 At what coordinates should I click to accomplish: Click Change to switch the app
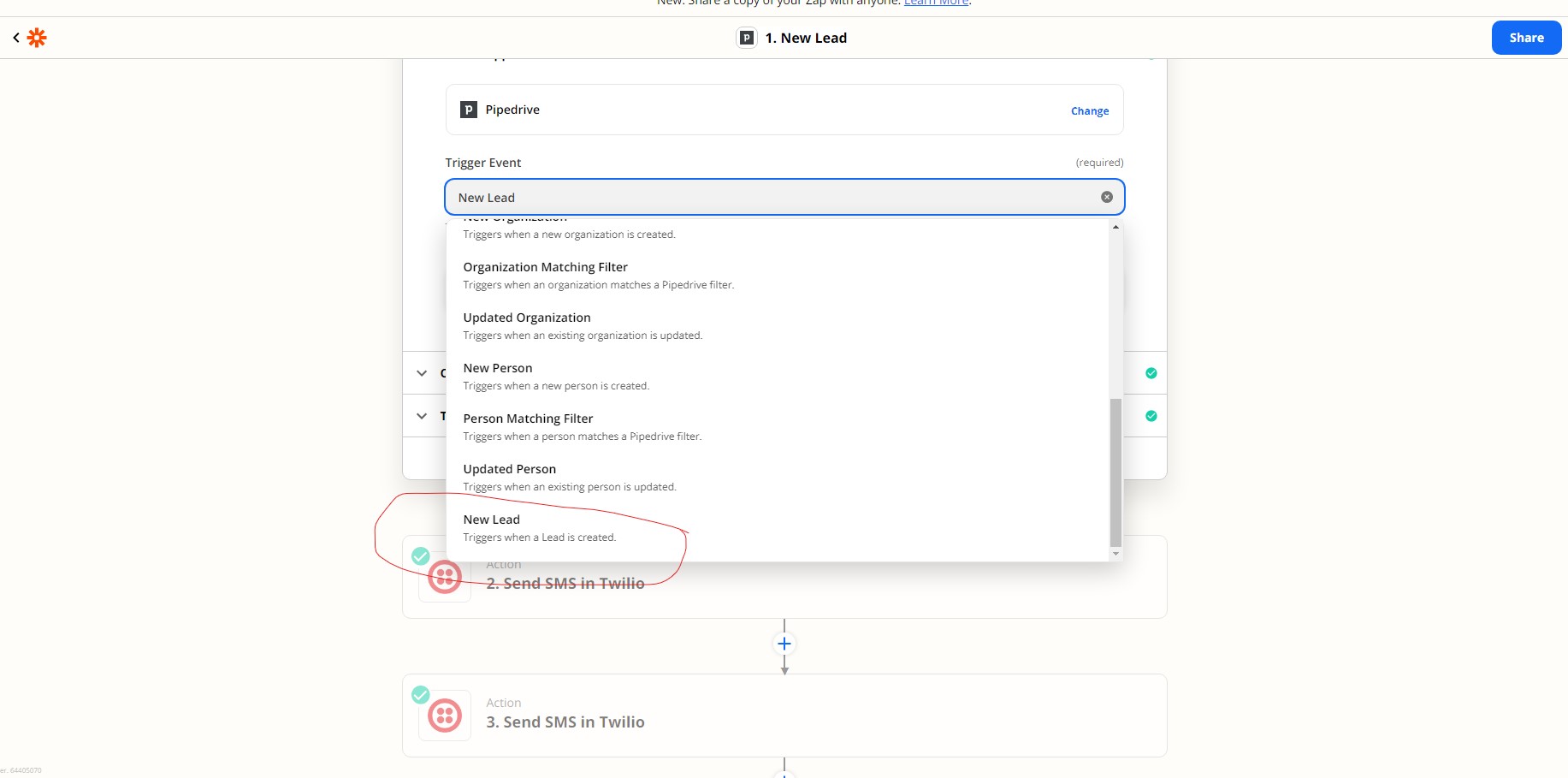(x=1090, y=111)
